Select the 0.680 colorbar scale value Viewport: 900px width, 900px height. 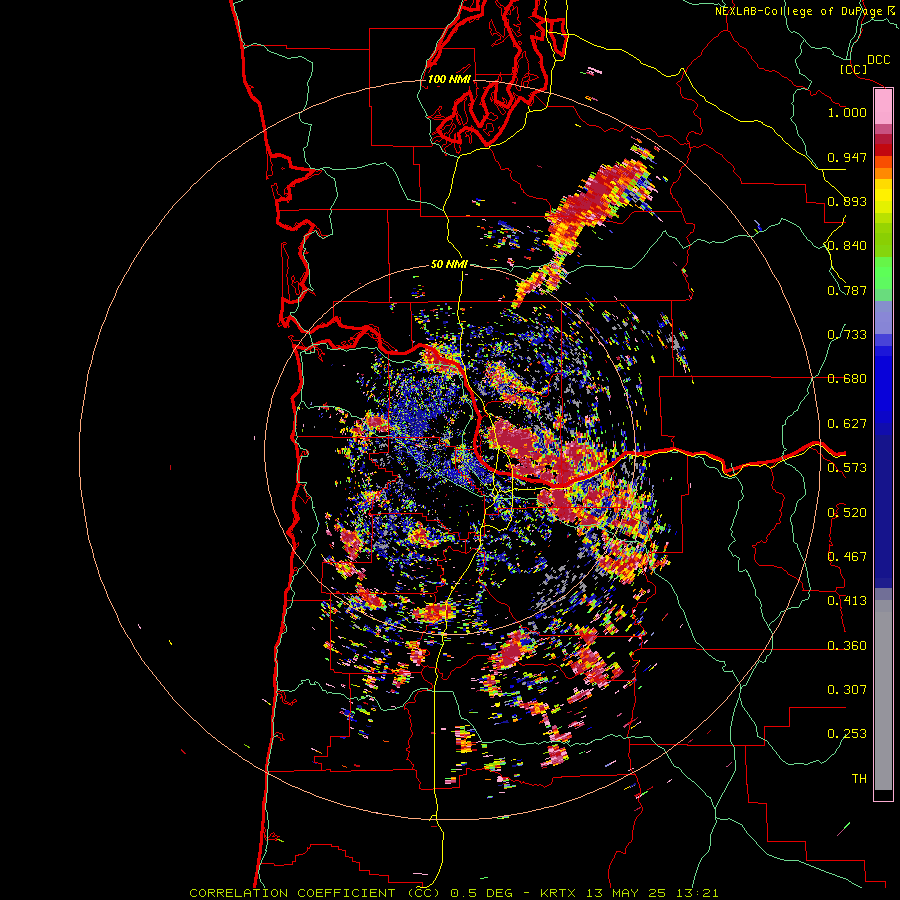(847, 379)
